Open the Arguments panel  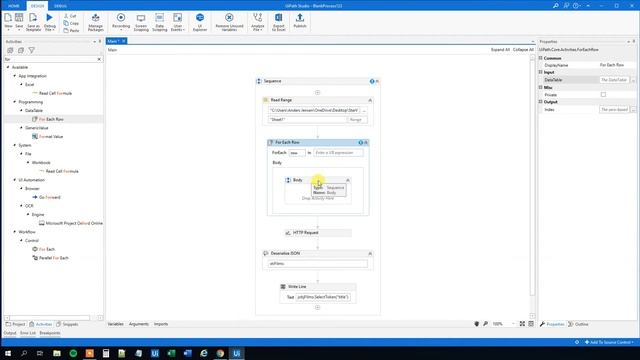point(139,324)
